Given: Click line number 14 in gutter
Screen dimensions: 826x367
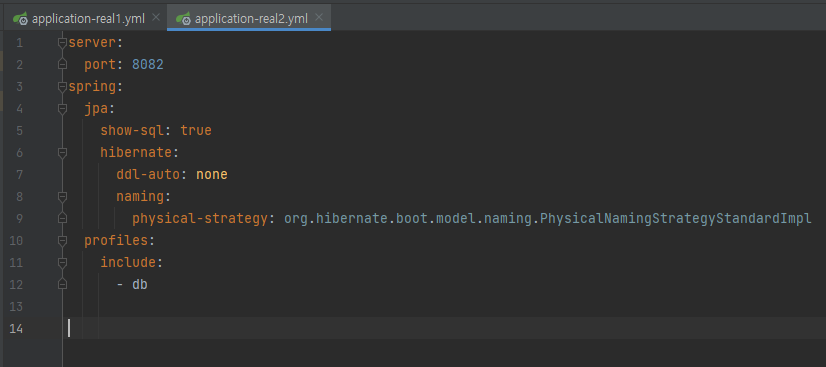Looking at the screenshot, I should (x=16, y=329).
